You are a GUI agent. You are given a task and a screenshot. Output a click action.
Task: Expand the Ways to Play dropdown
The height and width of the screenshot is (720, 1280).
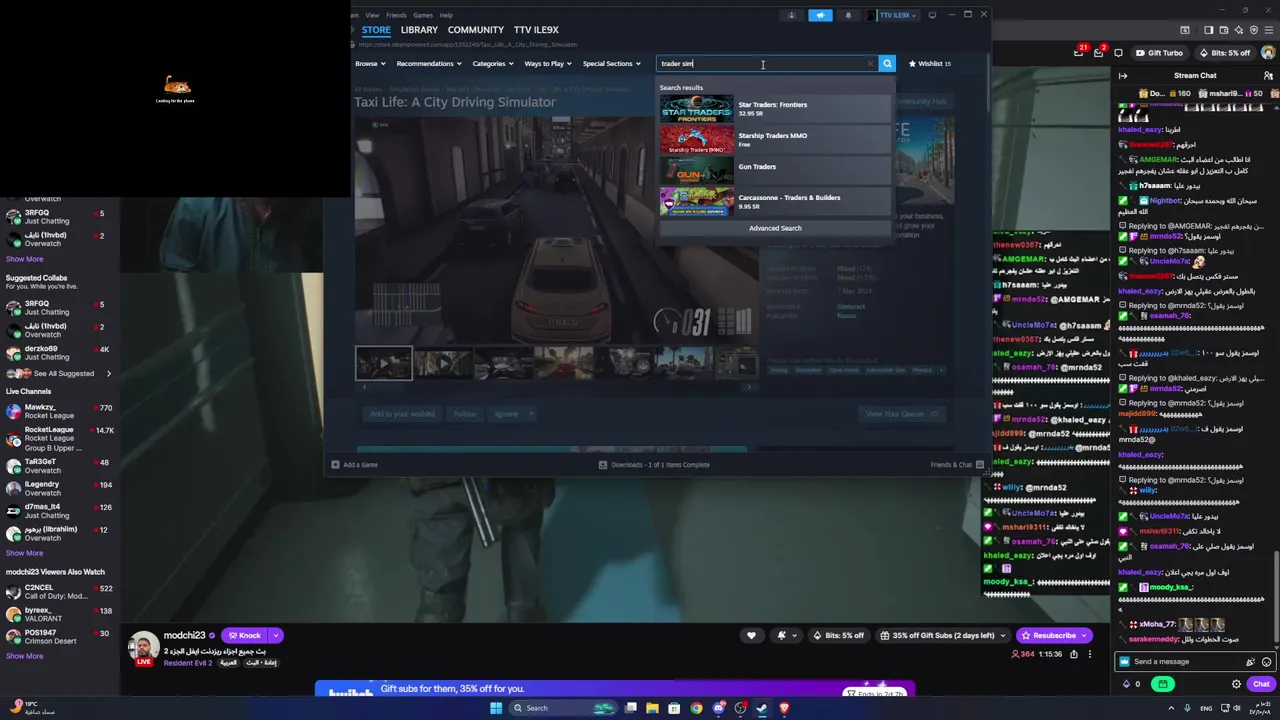(548, 64)
